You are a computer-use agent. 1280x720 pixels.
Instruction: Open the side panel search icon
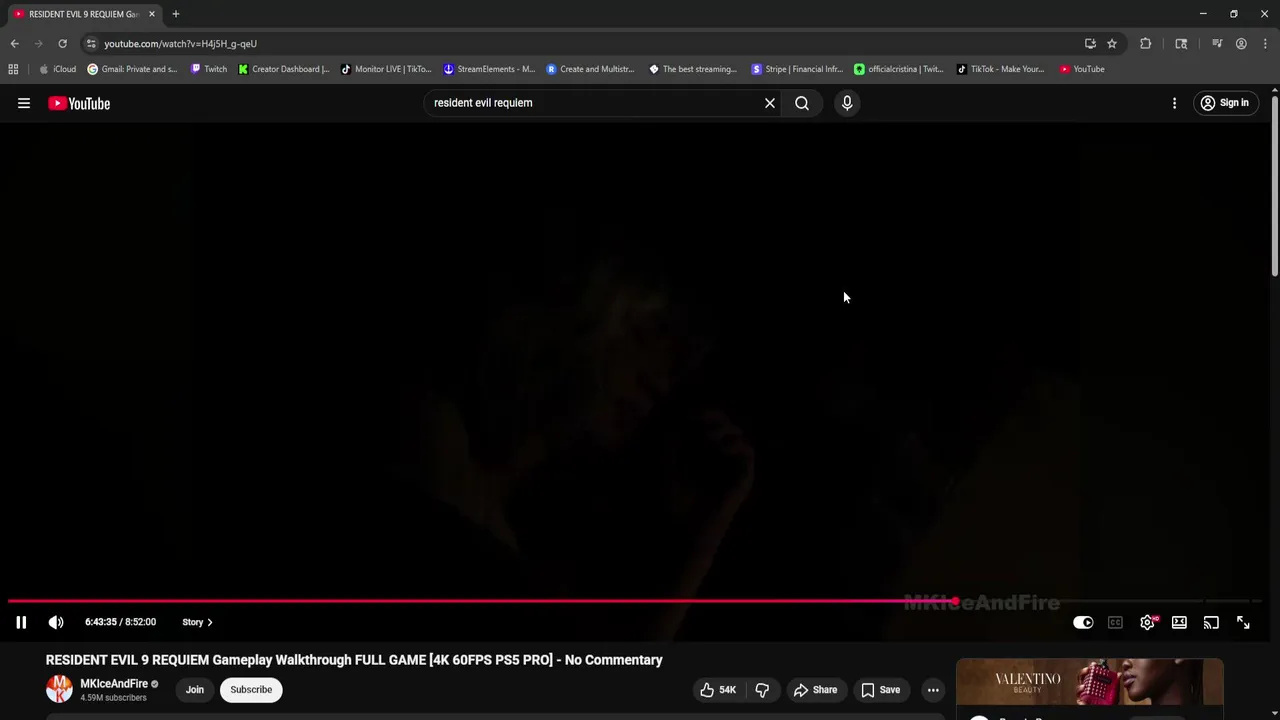(1181, 44)
